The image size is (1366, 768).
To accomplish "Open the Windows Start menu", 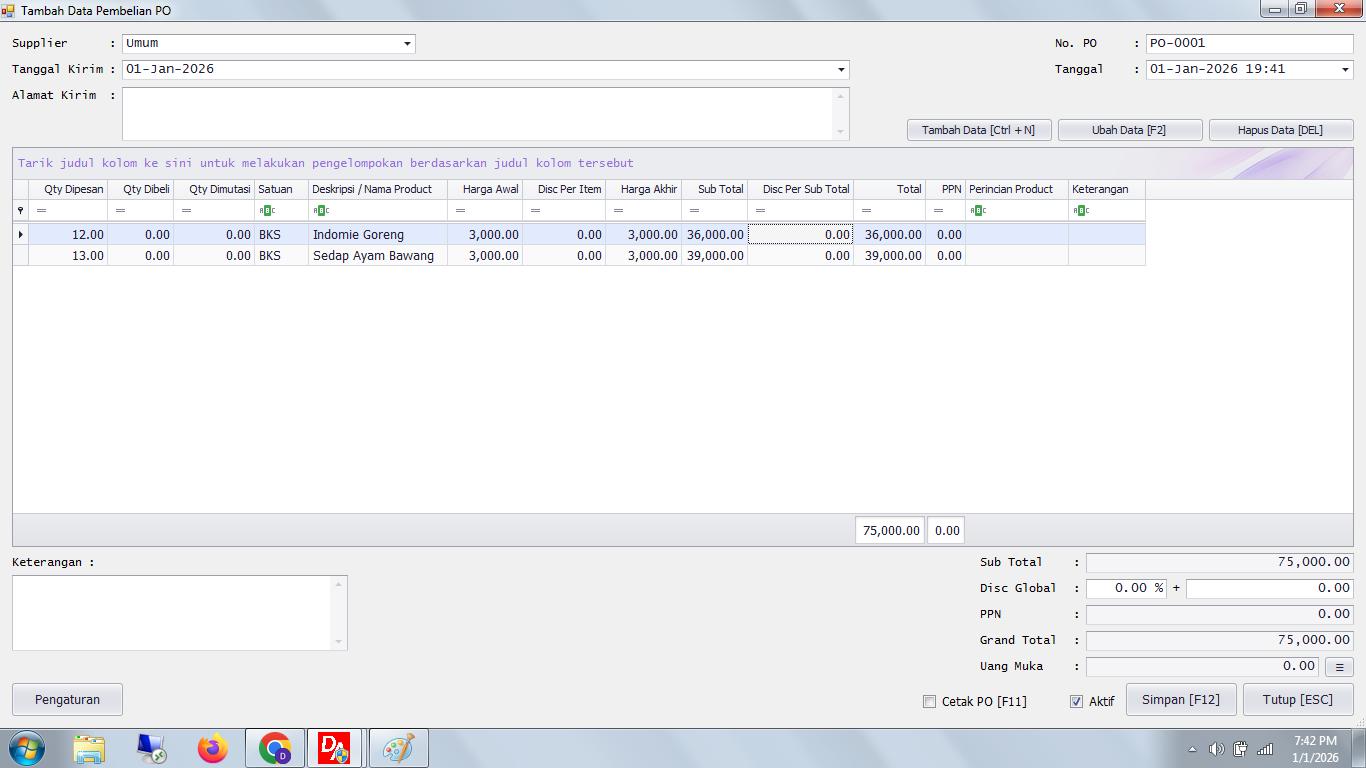I will click(x=23, y=747).
